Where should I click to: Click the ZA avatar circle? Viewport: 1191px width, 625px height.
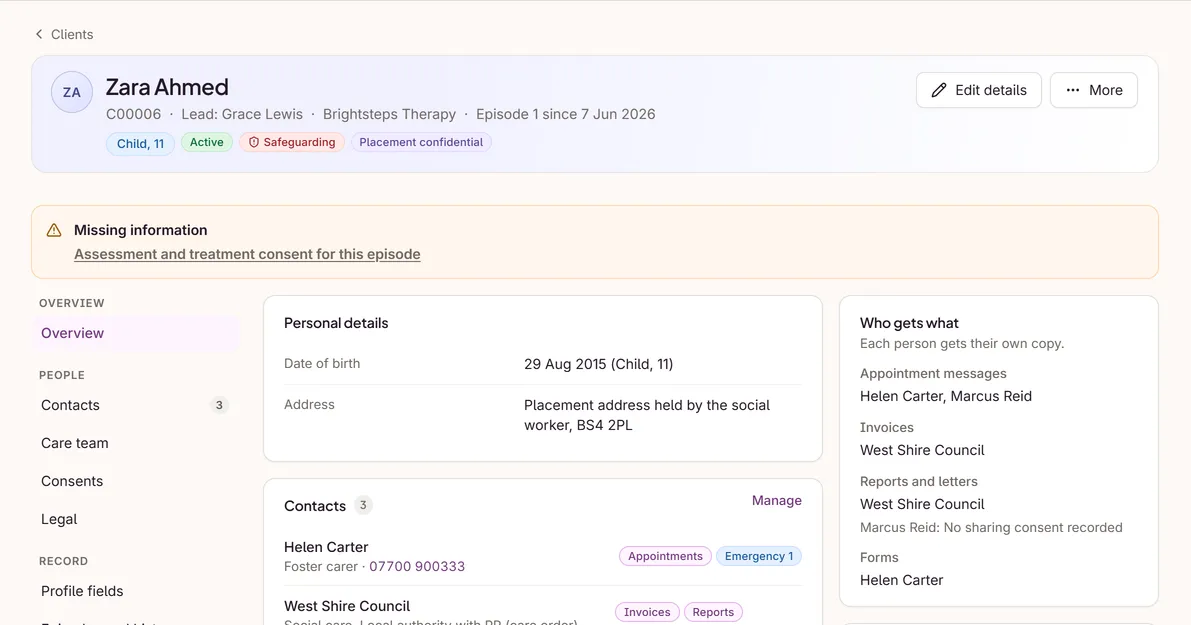click(x=71, y=92)
